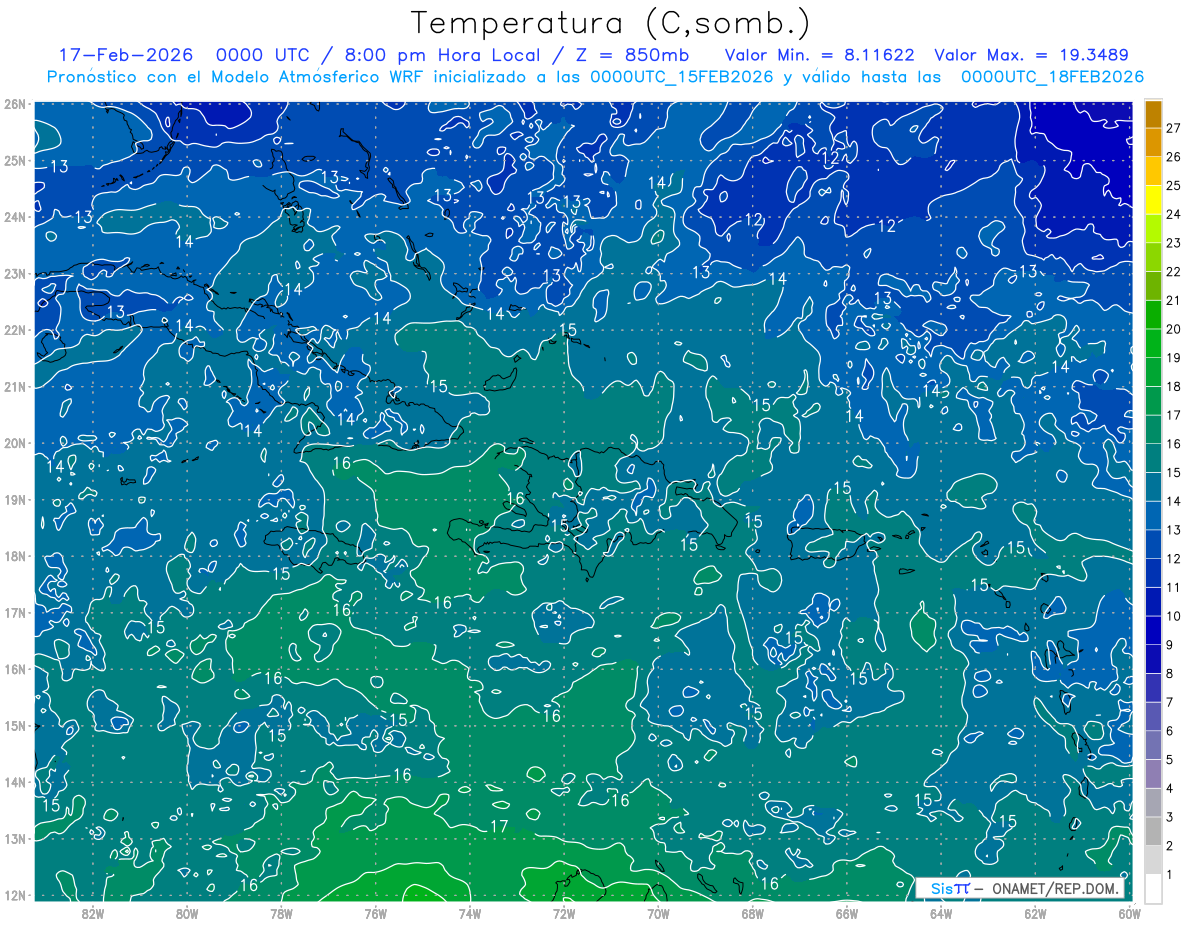Image resolution: width=1200 pixels, height=927 pixels.
Task: Click the '60W' longitude axis label
Action: tap(1129, 913)
